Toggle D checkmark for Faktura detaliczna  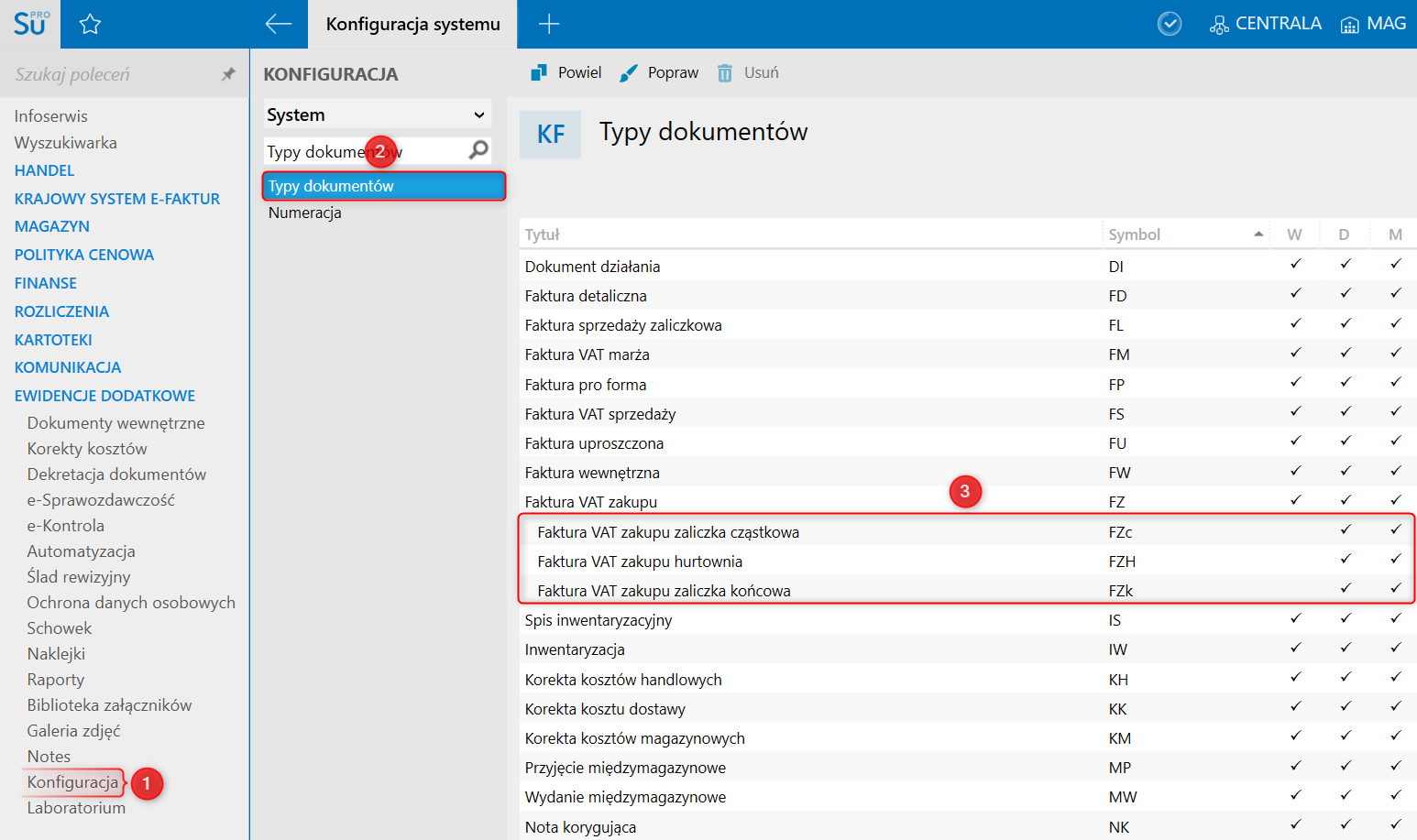pyautogui.click(x=1346, y=293)
